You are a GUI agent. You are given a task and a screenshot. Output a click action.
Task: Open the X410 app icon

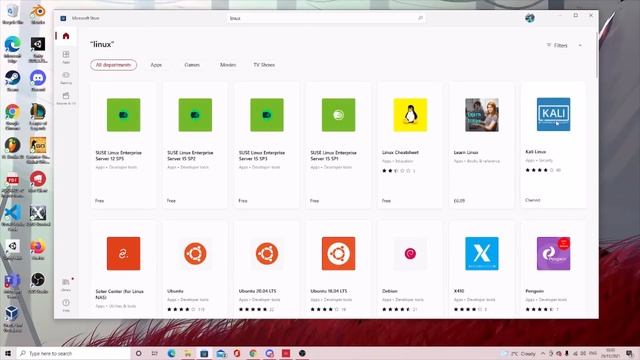point(482,253)
